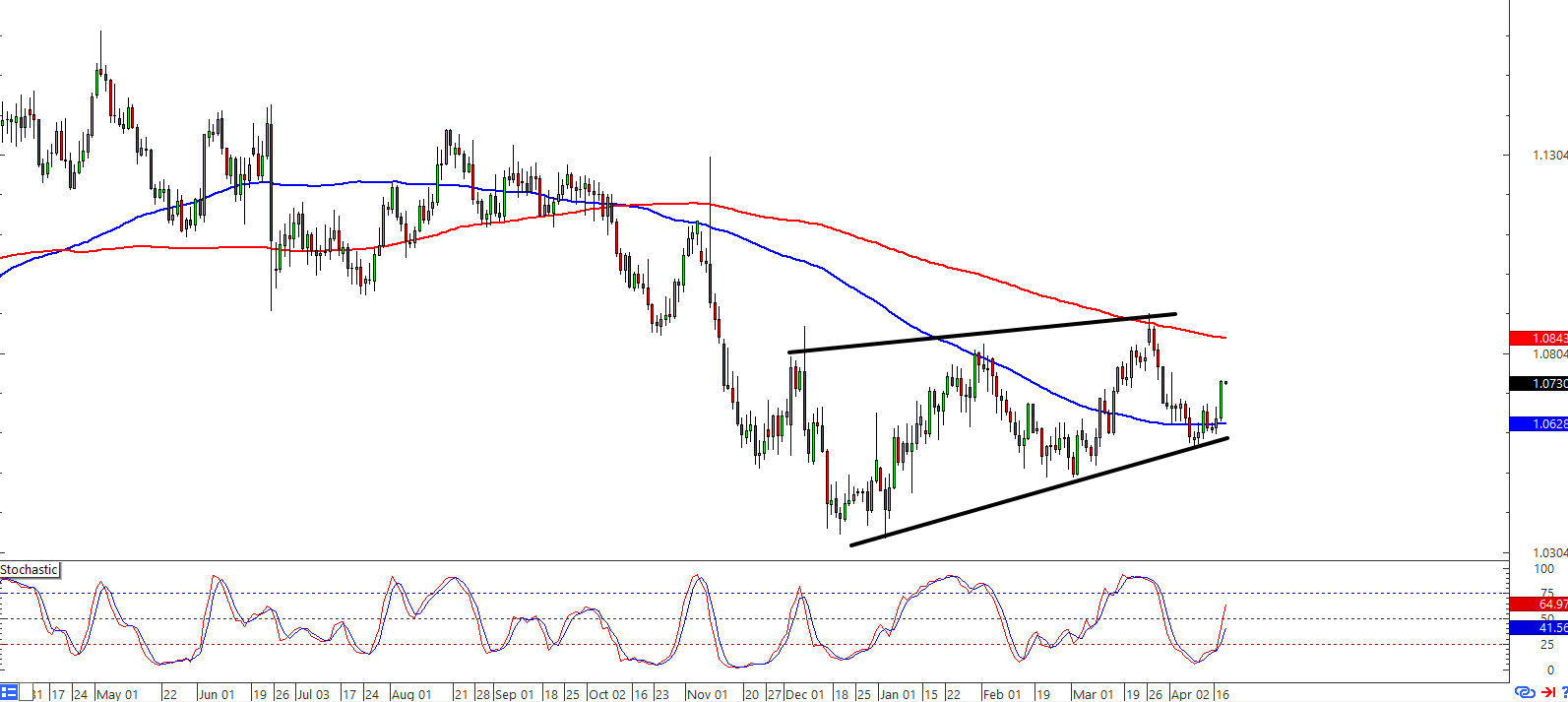Click the Nov 01 date label

(x=708, y=694)
